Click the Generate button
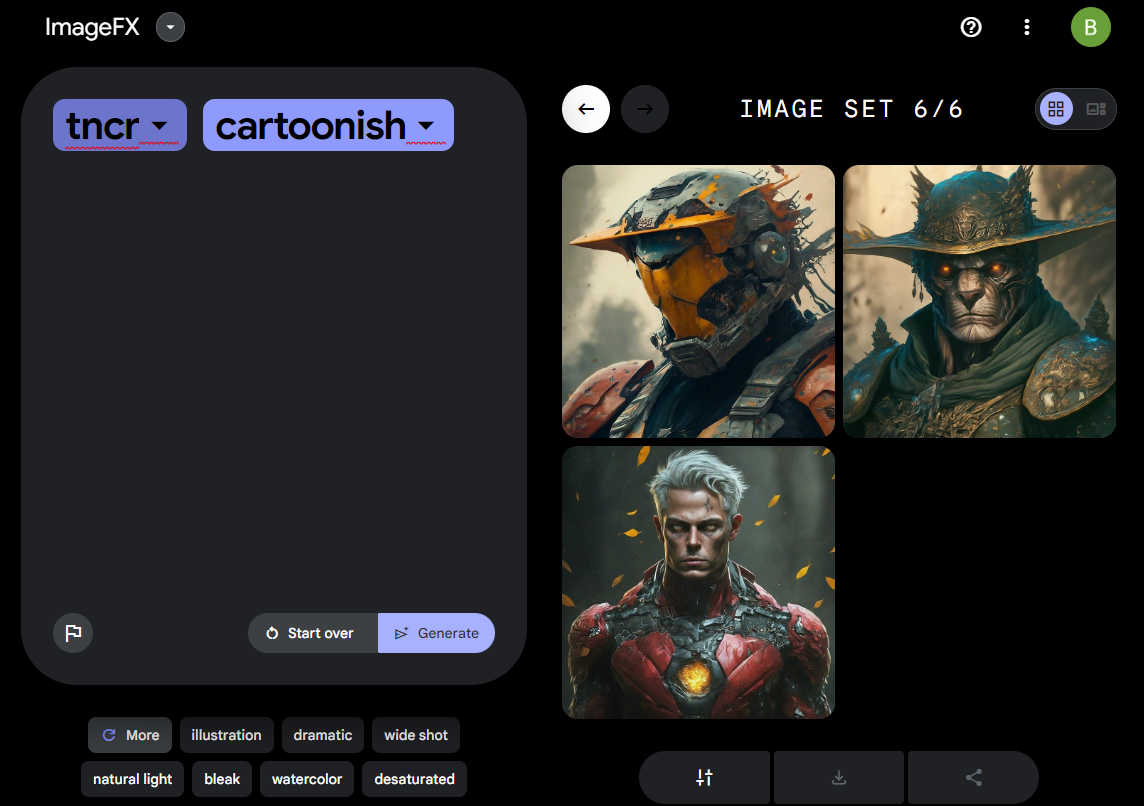Image resolution: width=1144 pixels, height=806 pixels. (x=436, y=633)
